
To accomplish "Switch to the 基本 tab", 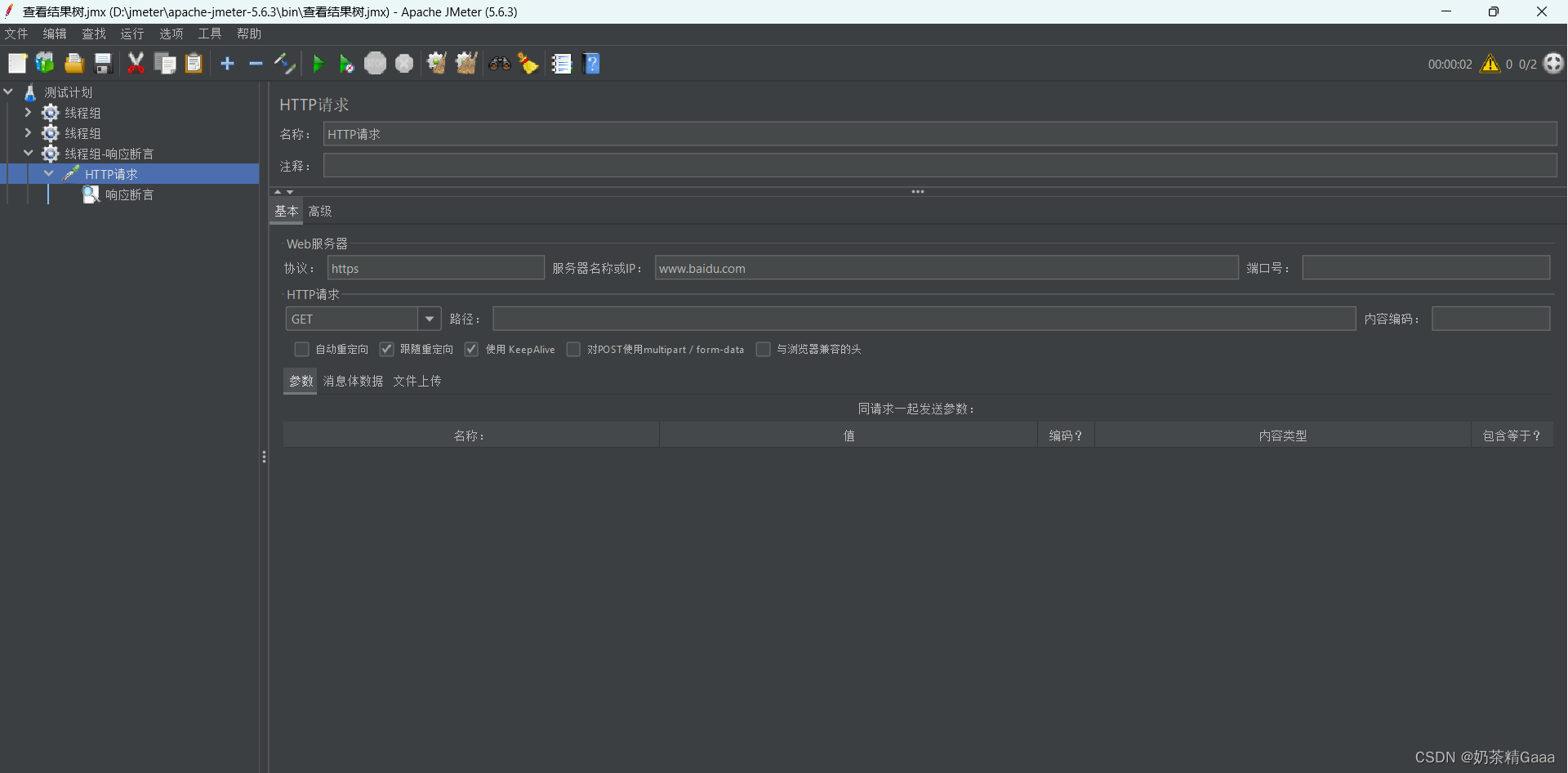I will [x=287, y=211].
